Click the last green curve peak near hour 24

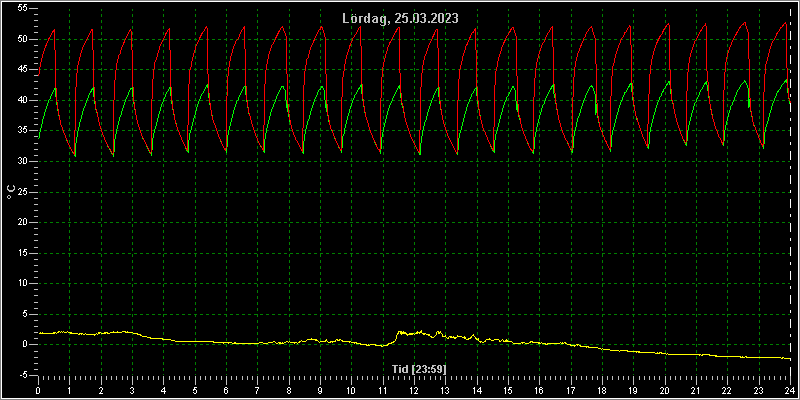click(785, 80)
